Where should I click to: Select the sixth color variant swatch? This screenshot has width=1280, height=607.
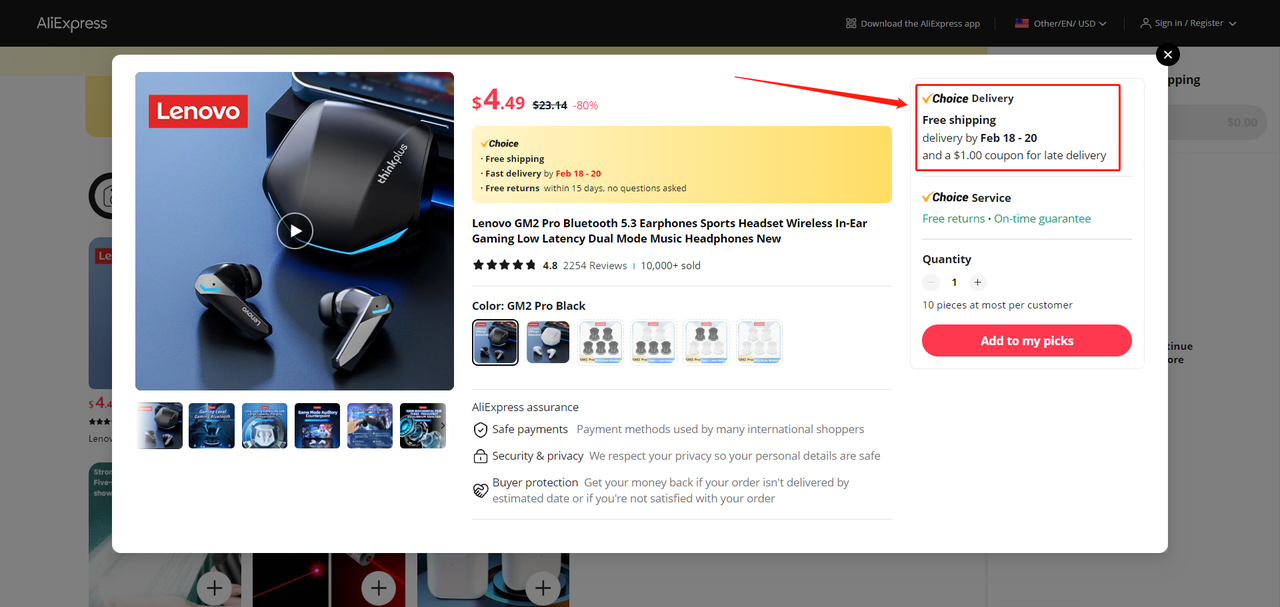[x=759, y=342]
